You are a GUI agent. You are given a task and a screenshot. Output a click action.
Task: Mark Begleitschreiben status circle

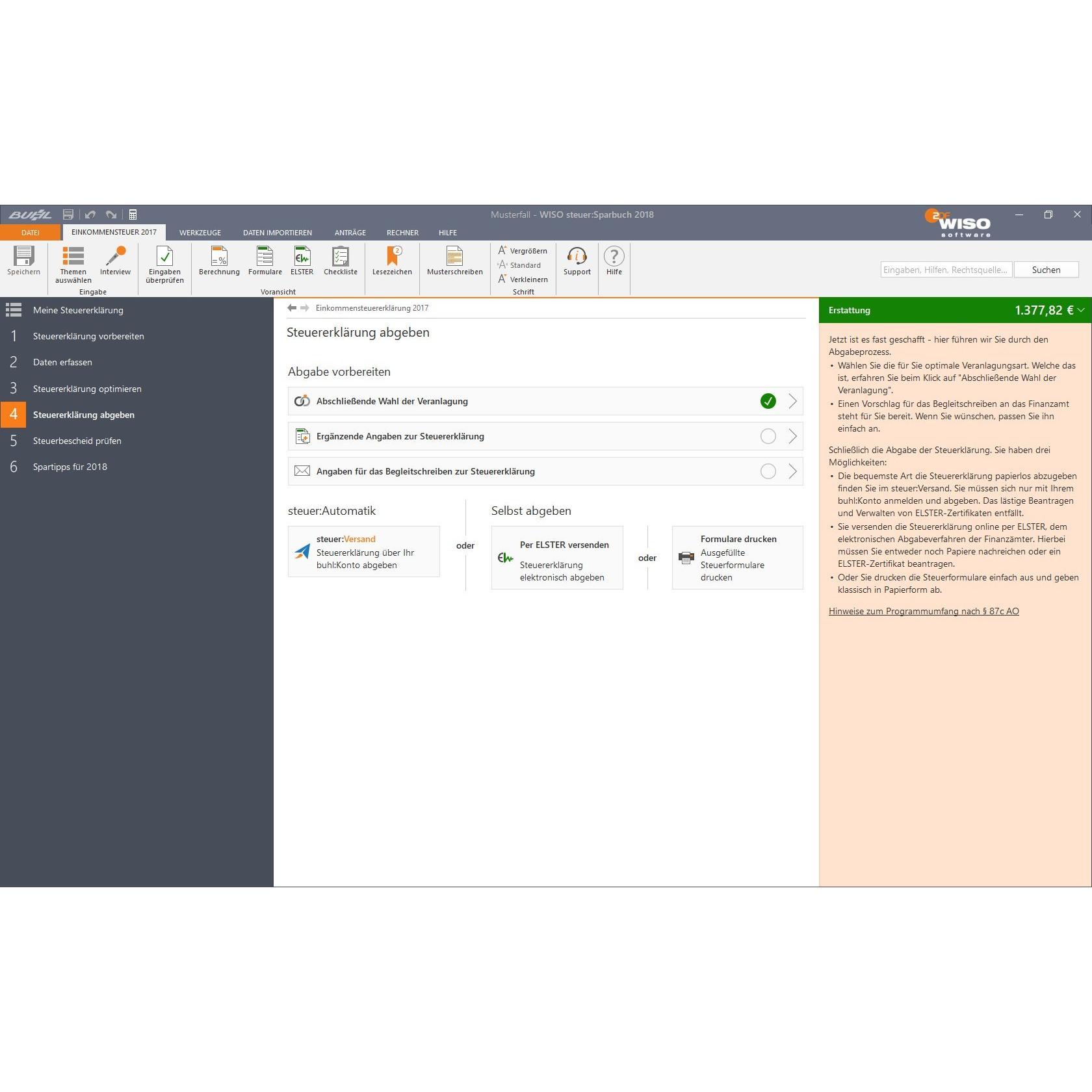pyautogui.click(x=768, y=471)
